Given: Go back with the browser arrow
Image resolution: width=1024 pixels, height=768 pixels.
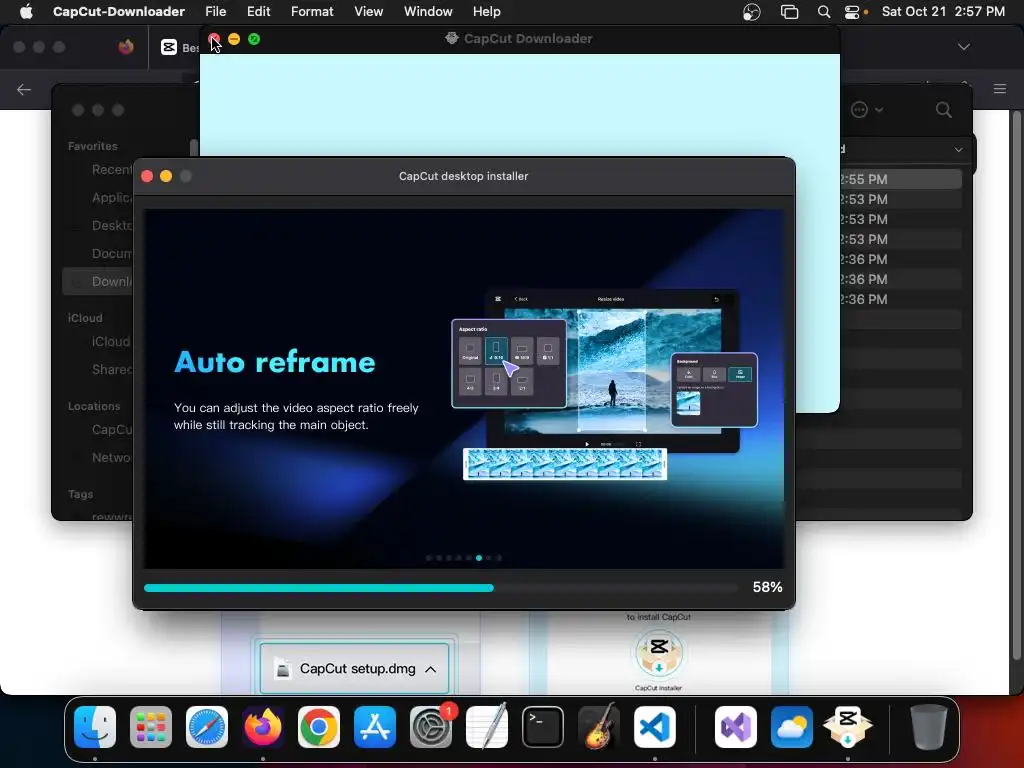Looking at the screenshot, I should click(x=24, y=89).
